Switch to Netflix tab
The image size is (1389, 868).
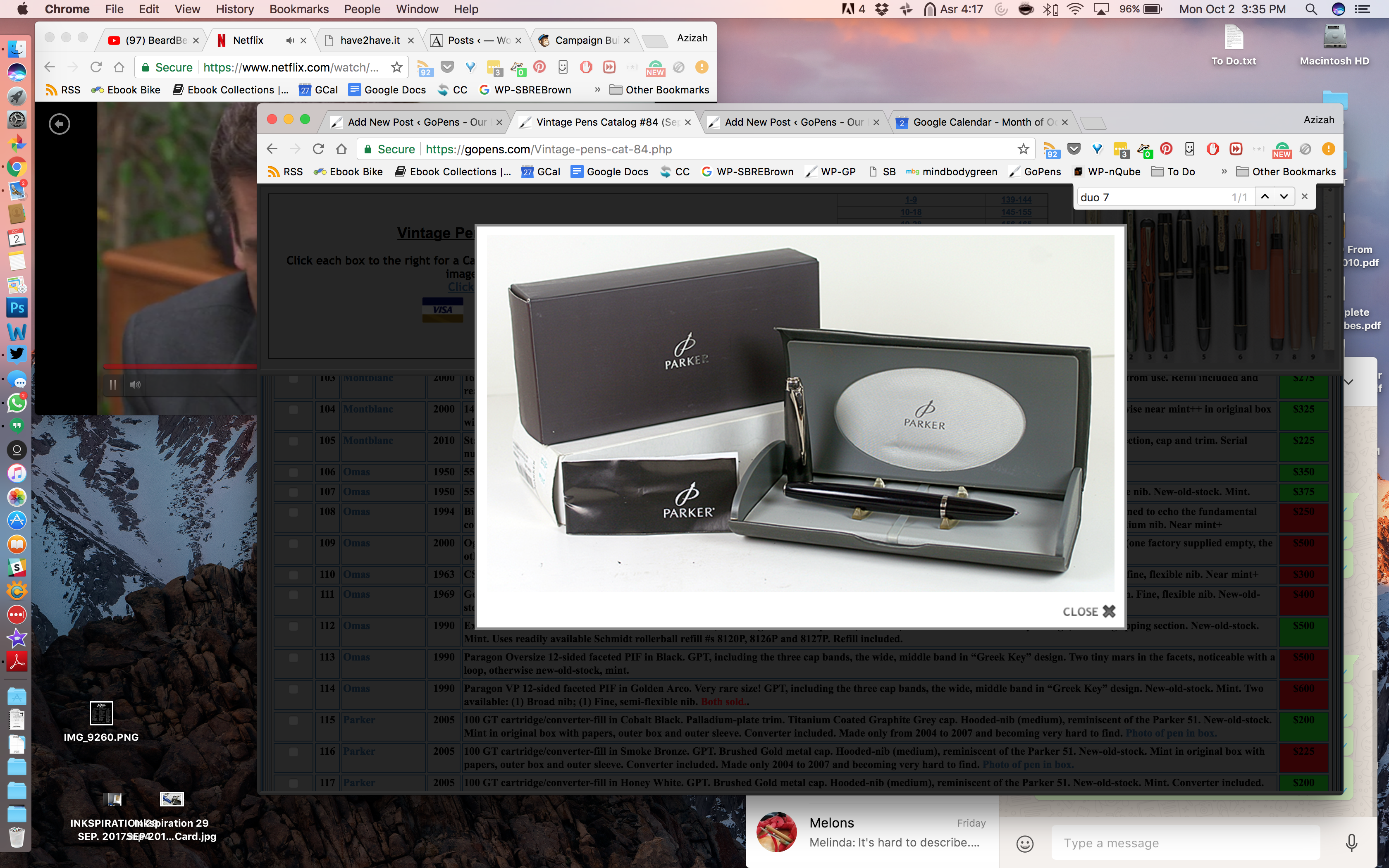248,40
